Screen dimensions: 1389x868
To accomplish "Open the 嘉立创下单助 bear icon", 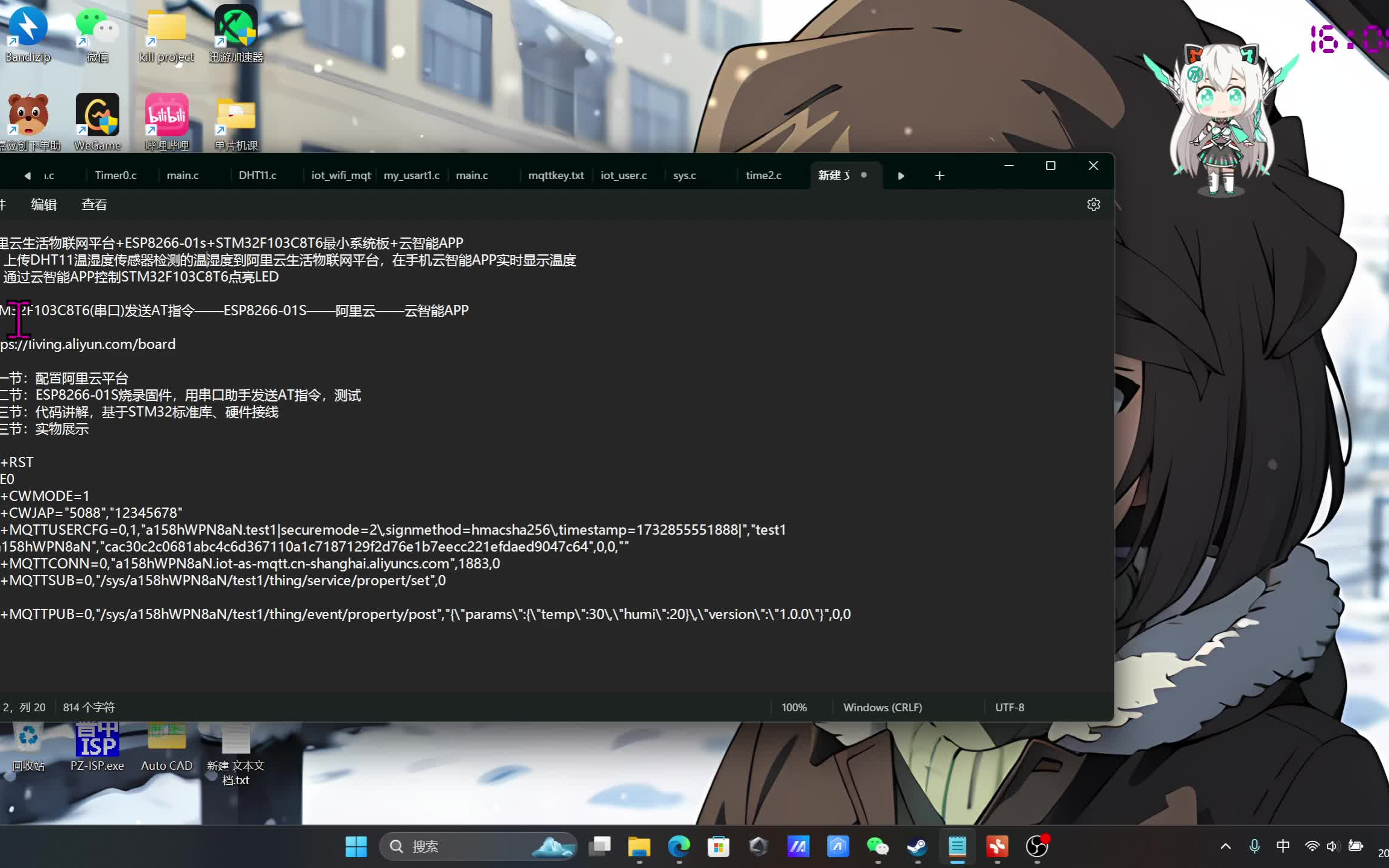I will 29,122.
